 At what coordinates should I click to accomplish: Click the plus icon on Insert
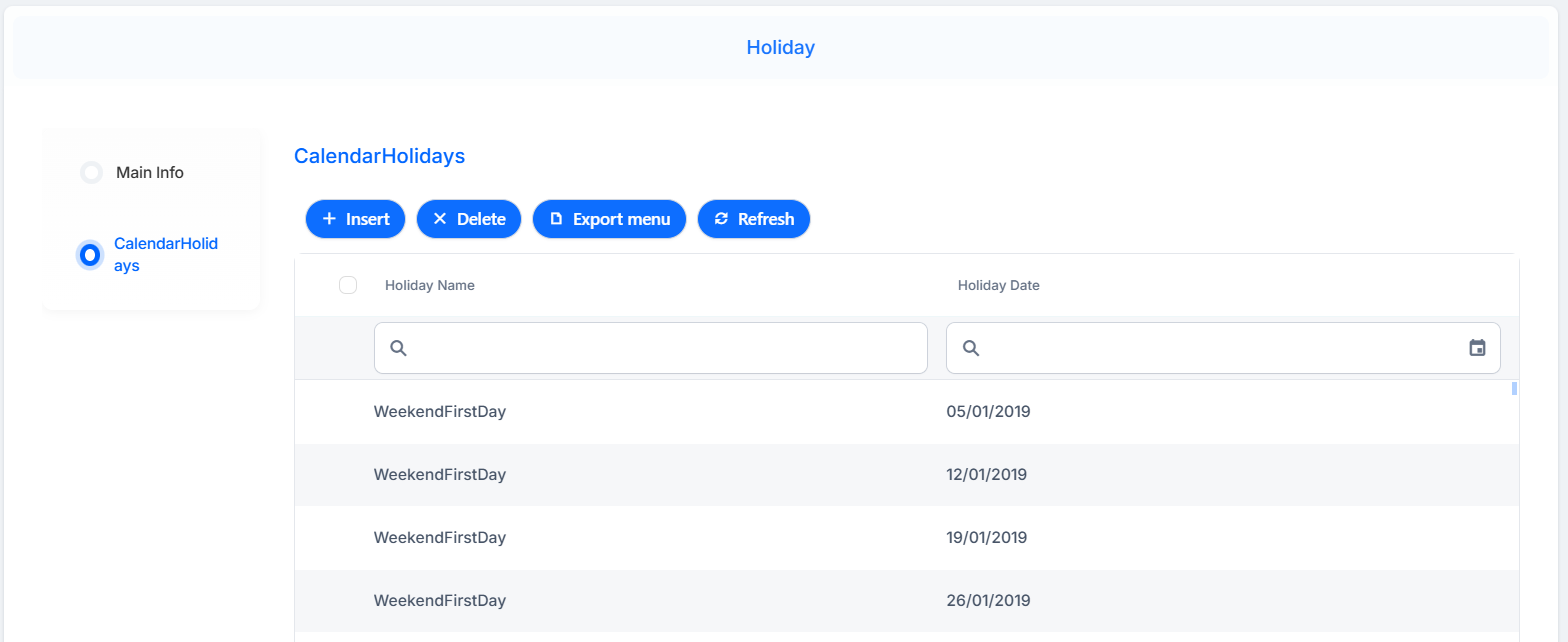coord(329,219)
